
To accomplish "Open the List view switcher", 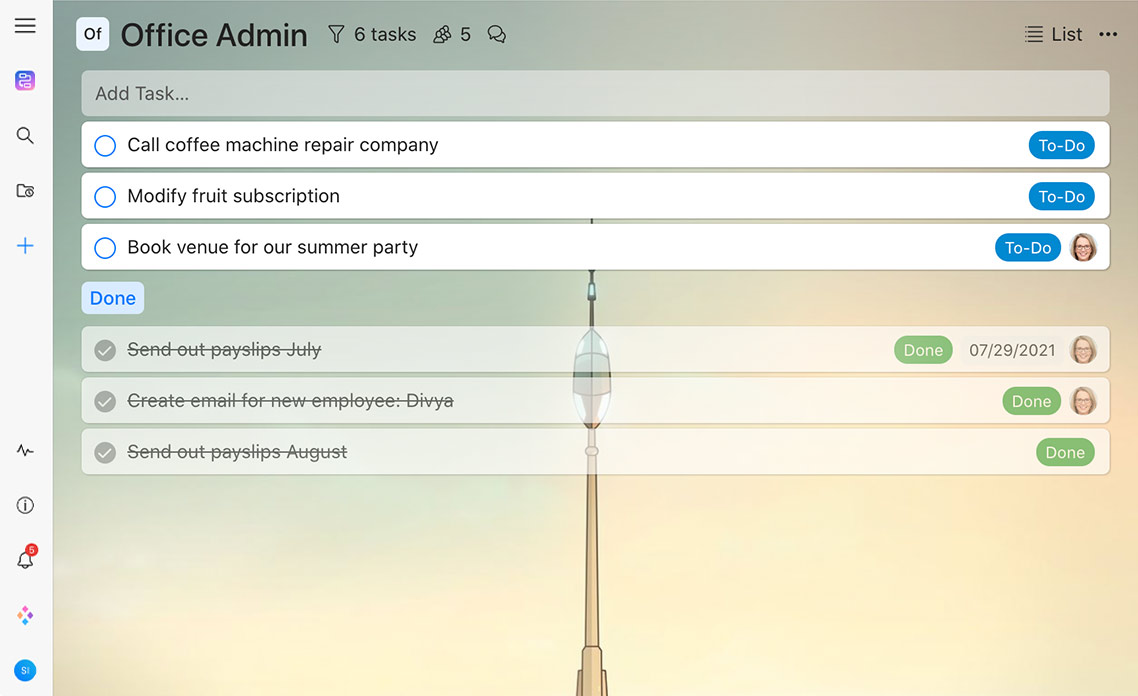I will point(1054,34).
